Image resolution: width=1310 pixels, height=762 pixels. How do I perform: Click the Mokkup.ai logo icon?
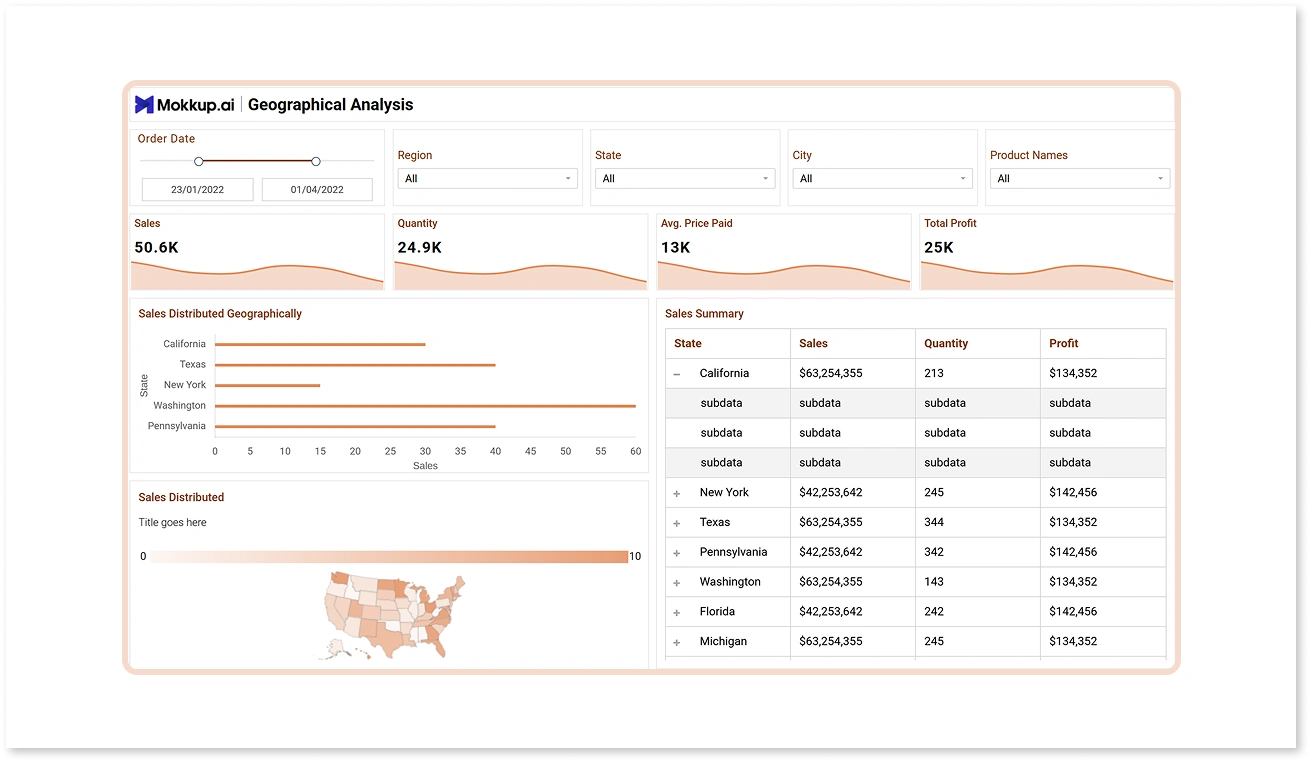click(144, 104)
